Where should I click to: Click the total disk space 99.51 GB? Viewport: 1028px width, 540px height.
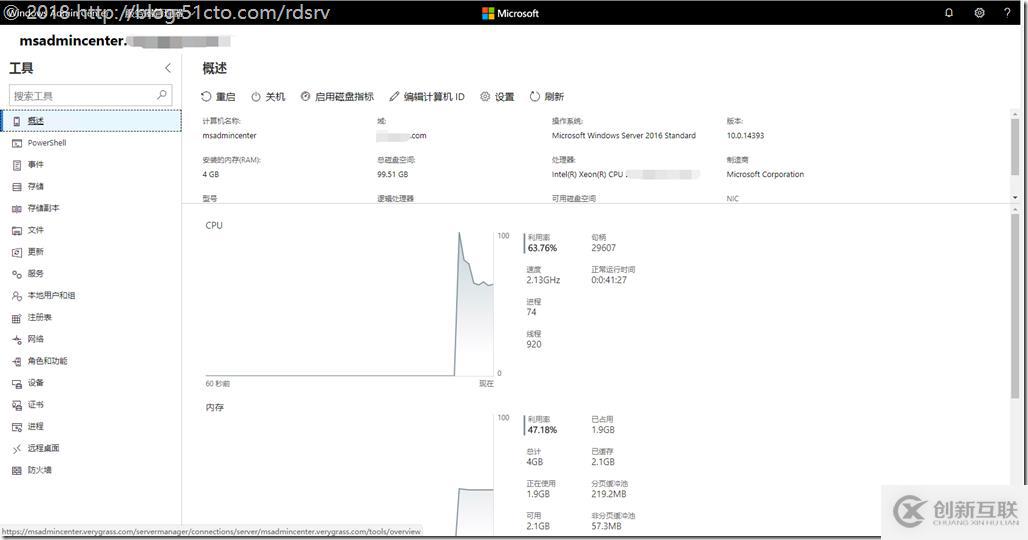pos(393,174)
